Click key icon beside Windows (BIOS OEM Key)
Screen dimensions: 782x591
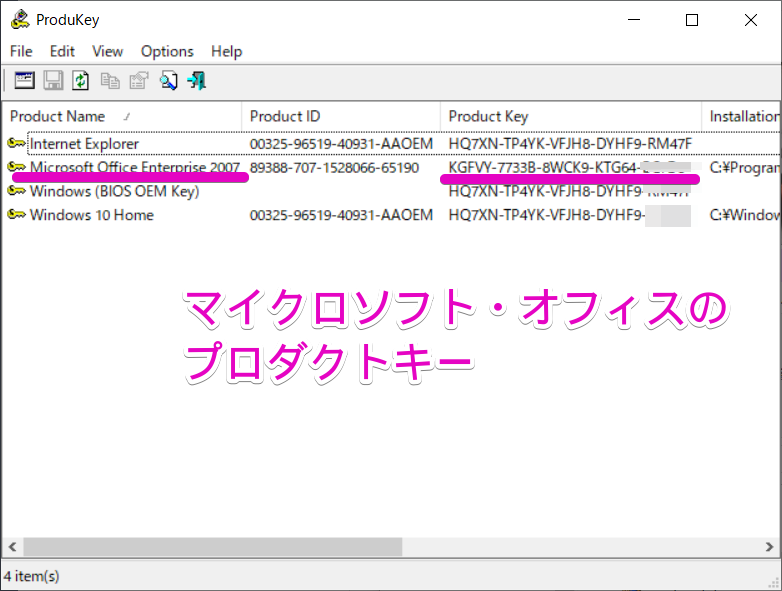click(x=16, y=191)
